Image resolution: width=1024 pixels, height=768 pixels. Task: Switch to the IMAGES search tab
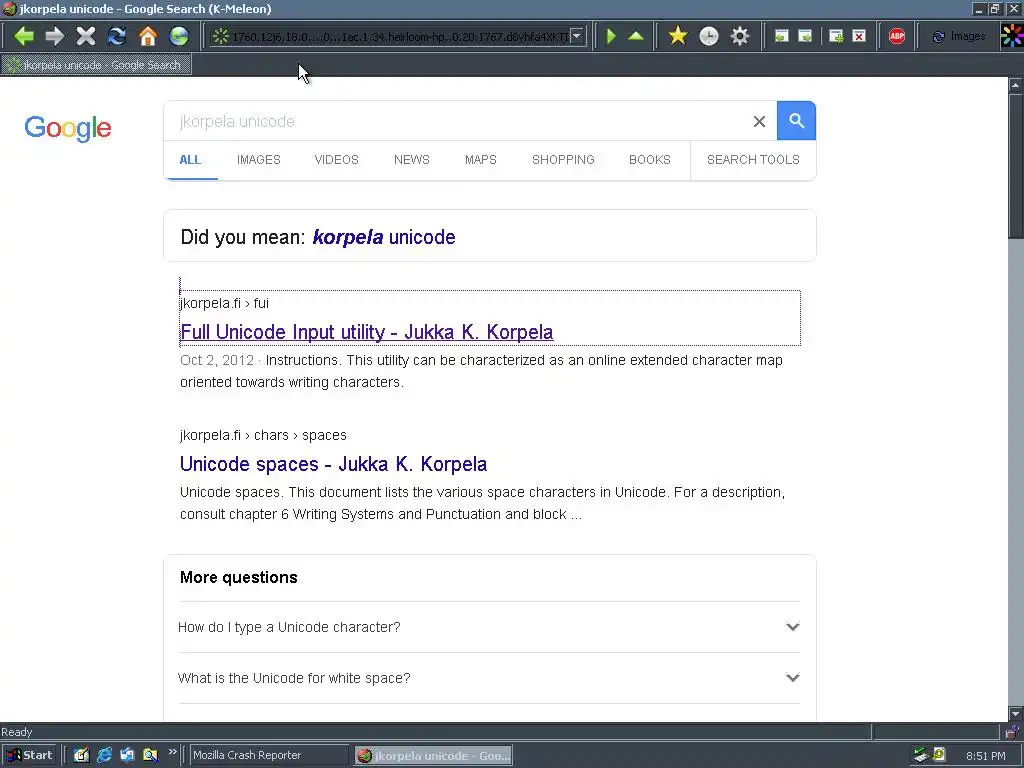click(259, 160)
